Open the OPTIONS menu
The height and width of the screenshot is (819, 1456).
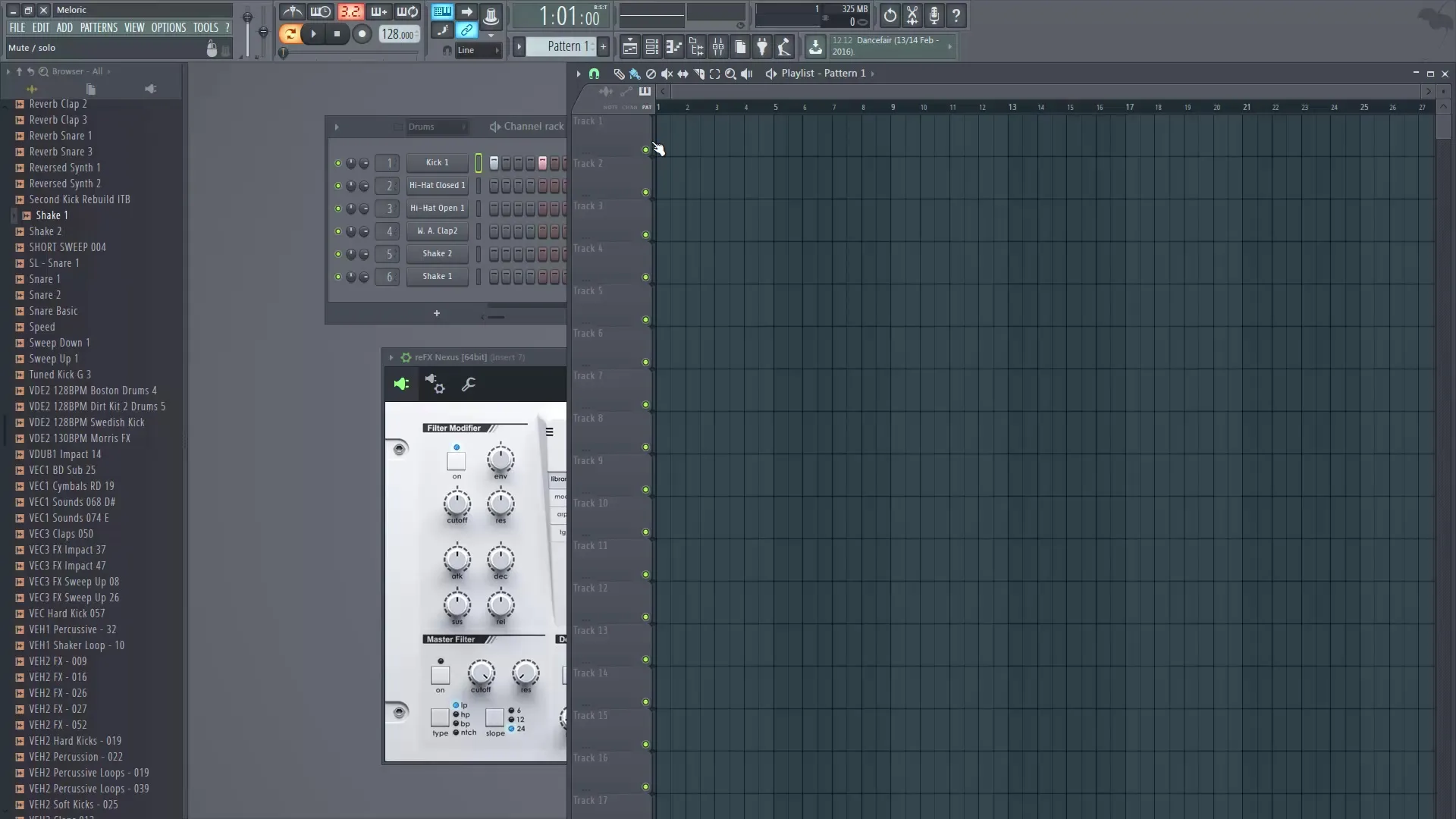click(x=168, y=27)
